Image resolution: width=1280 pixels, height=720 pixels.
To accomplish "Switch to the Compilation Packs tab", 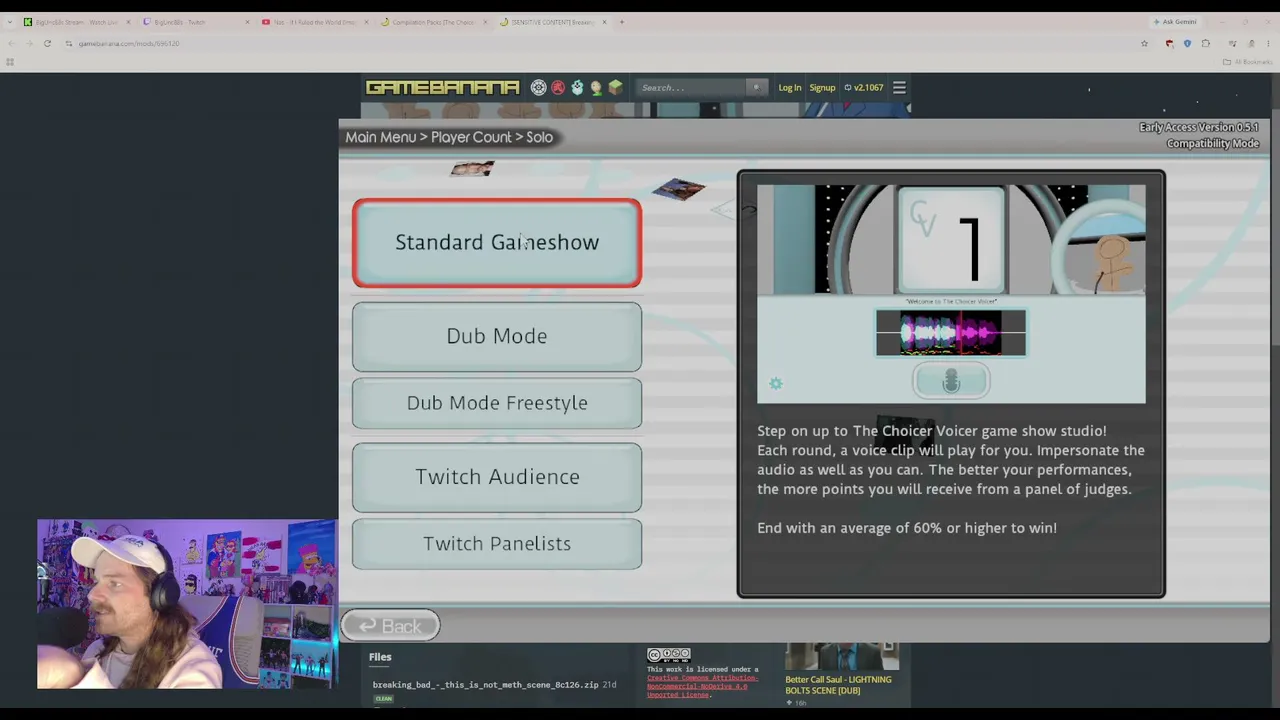I will 432,22.
